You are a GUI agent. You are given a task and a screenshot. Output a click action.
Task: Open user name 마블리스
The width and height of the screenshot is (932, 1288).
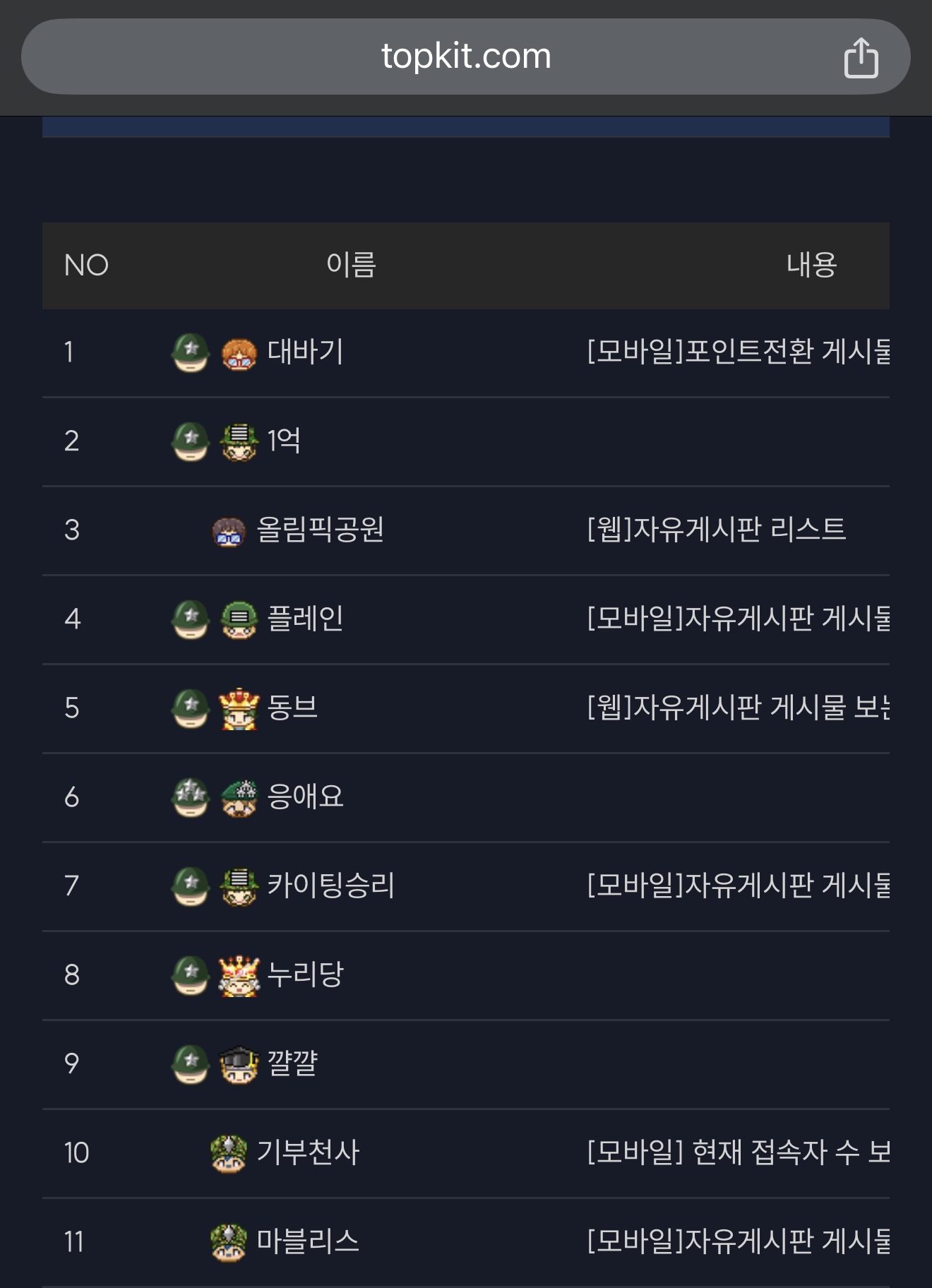click(308, 1241)
